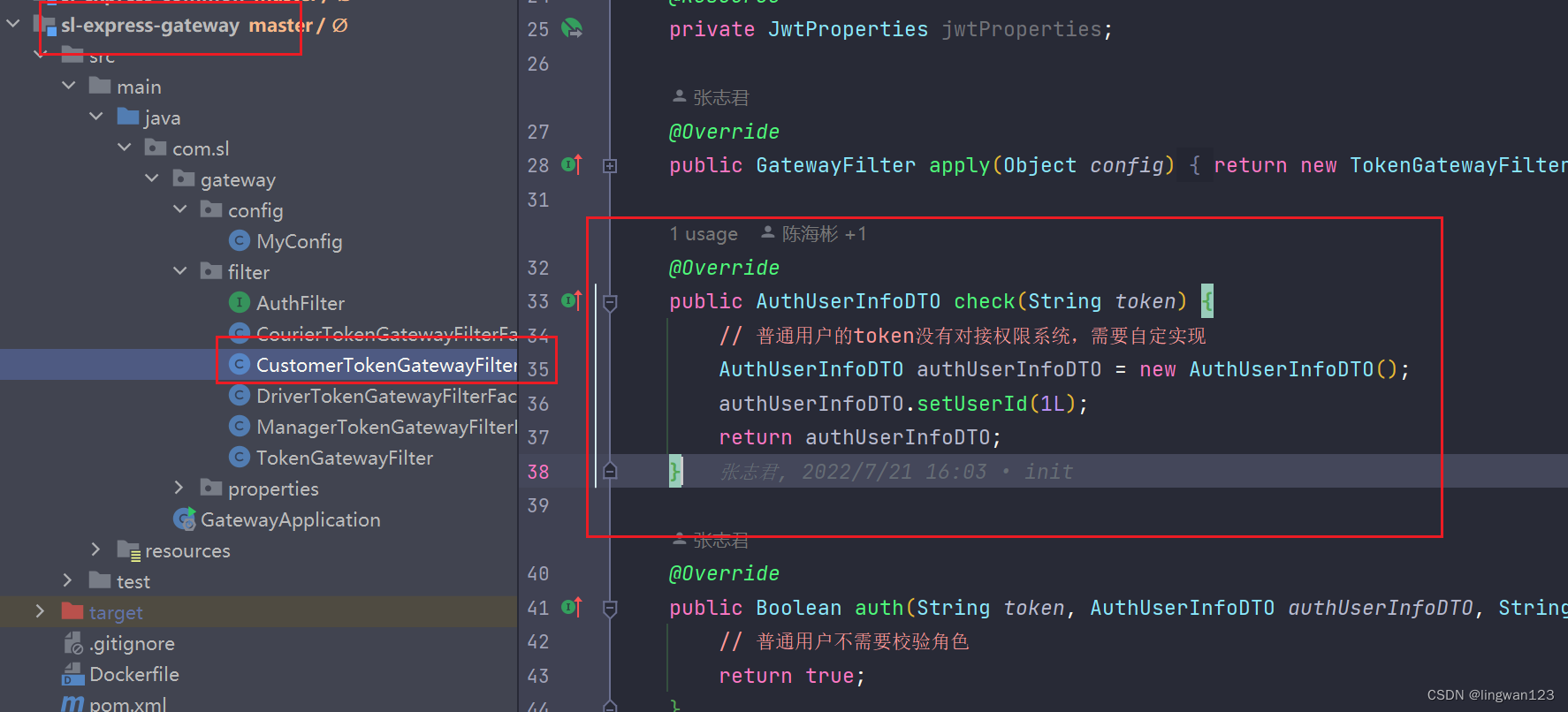Screen dimensions: 1568x712
Task: Collapse the config package
Action: [180, 209]
